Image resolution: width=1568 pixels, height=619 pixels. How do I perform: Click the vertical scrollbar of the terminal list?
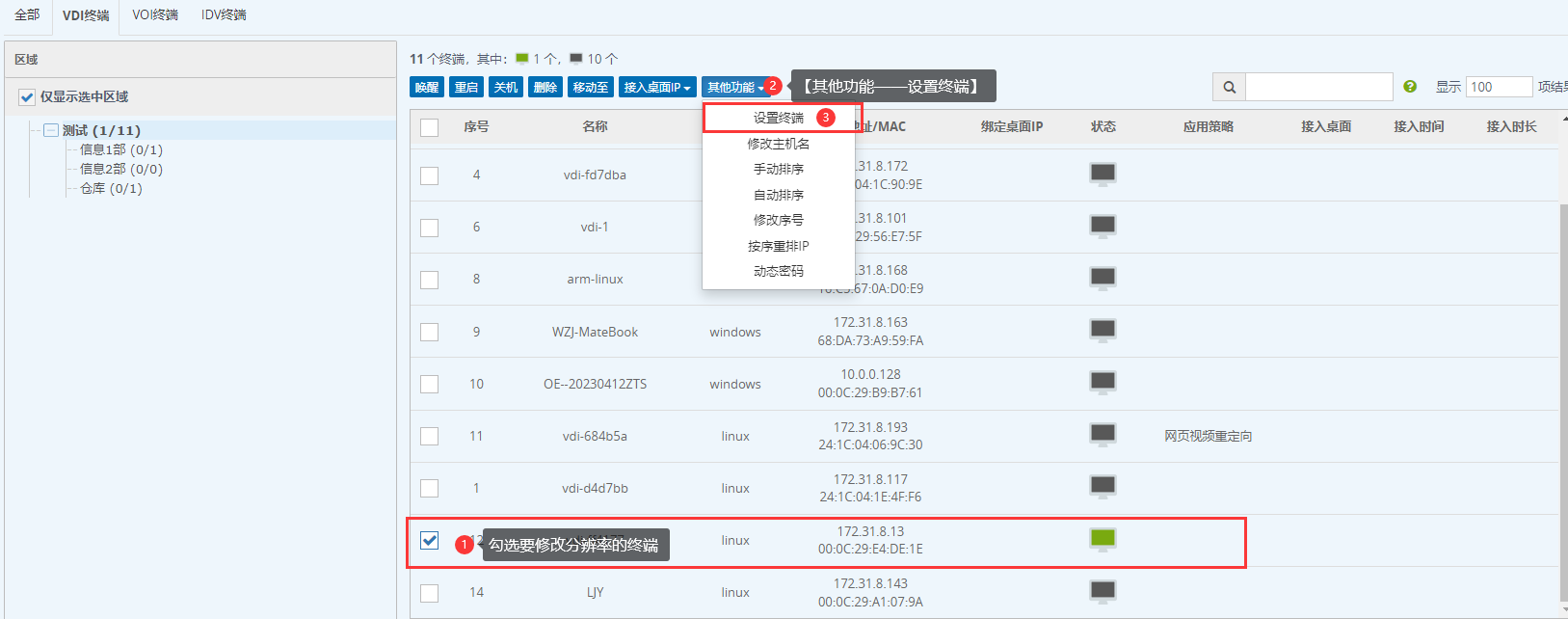click(1562, 386)
